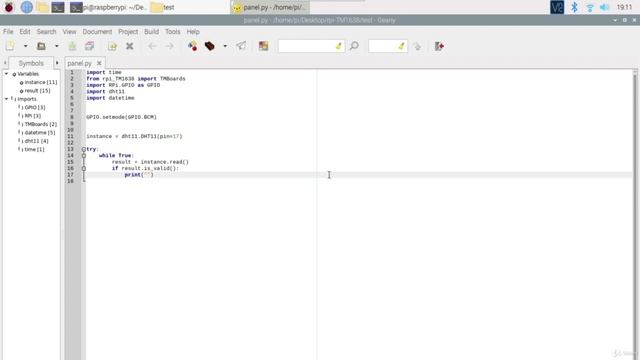Run the script with the paper plane icon
The height and width of the screenshot is (360, 640).
click(241, 46)
